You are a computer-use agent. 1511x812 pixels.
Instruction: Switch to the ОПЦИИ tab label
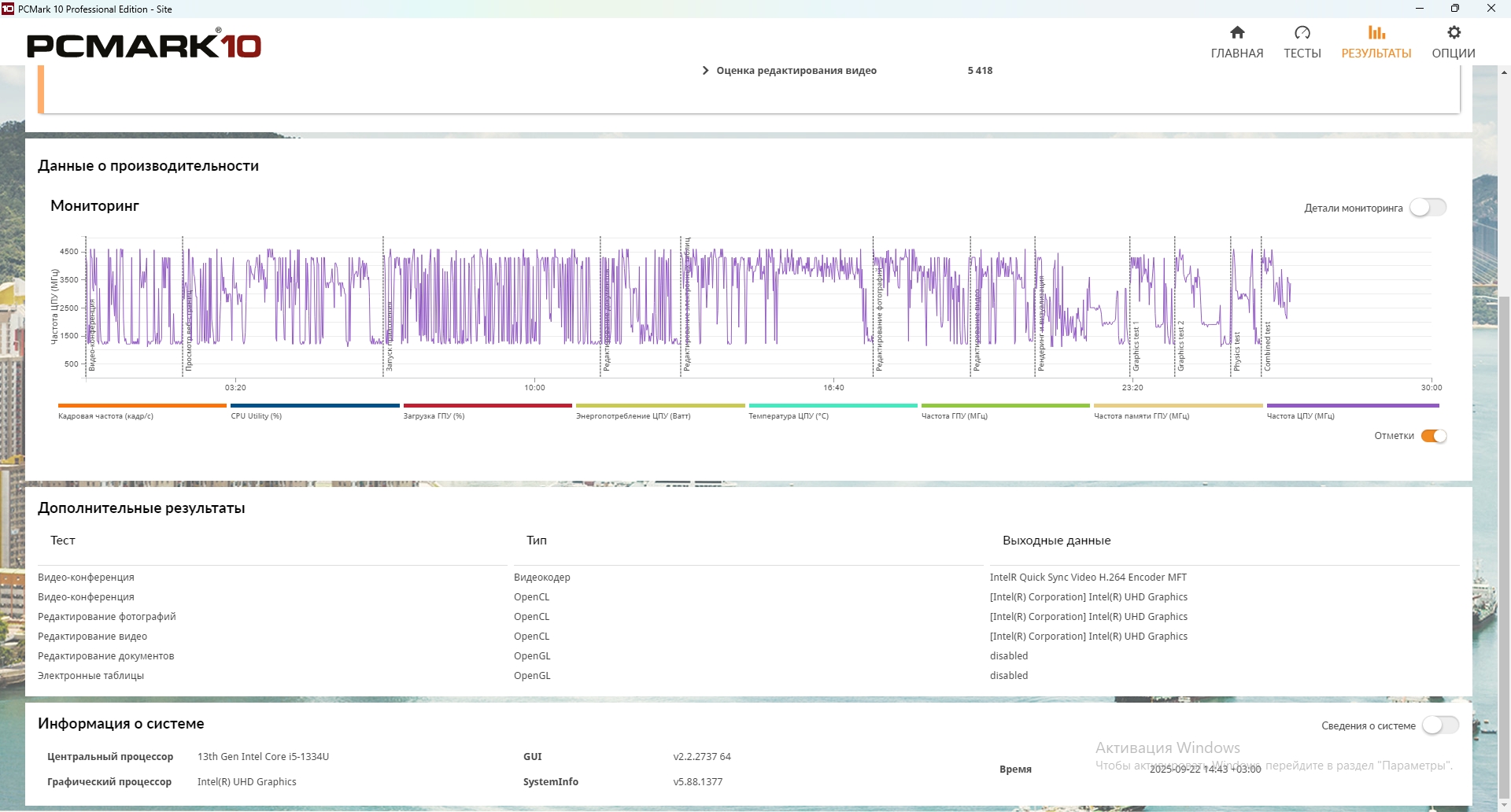1454,54
